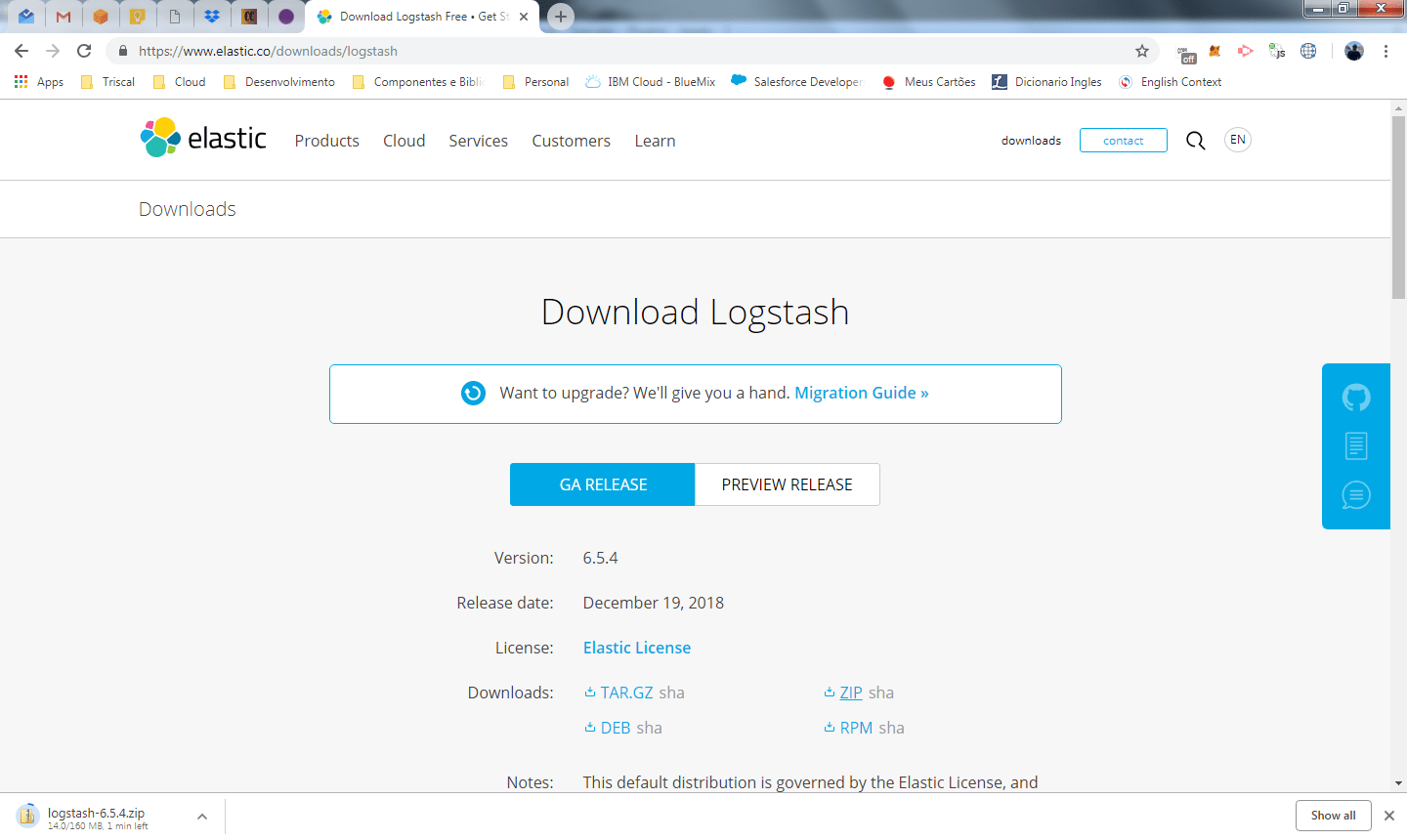The image size is (1407, 840).
Task: Open the English Context bookmark
Action: coord(1171,82)
